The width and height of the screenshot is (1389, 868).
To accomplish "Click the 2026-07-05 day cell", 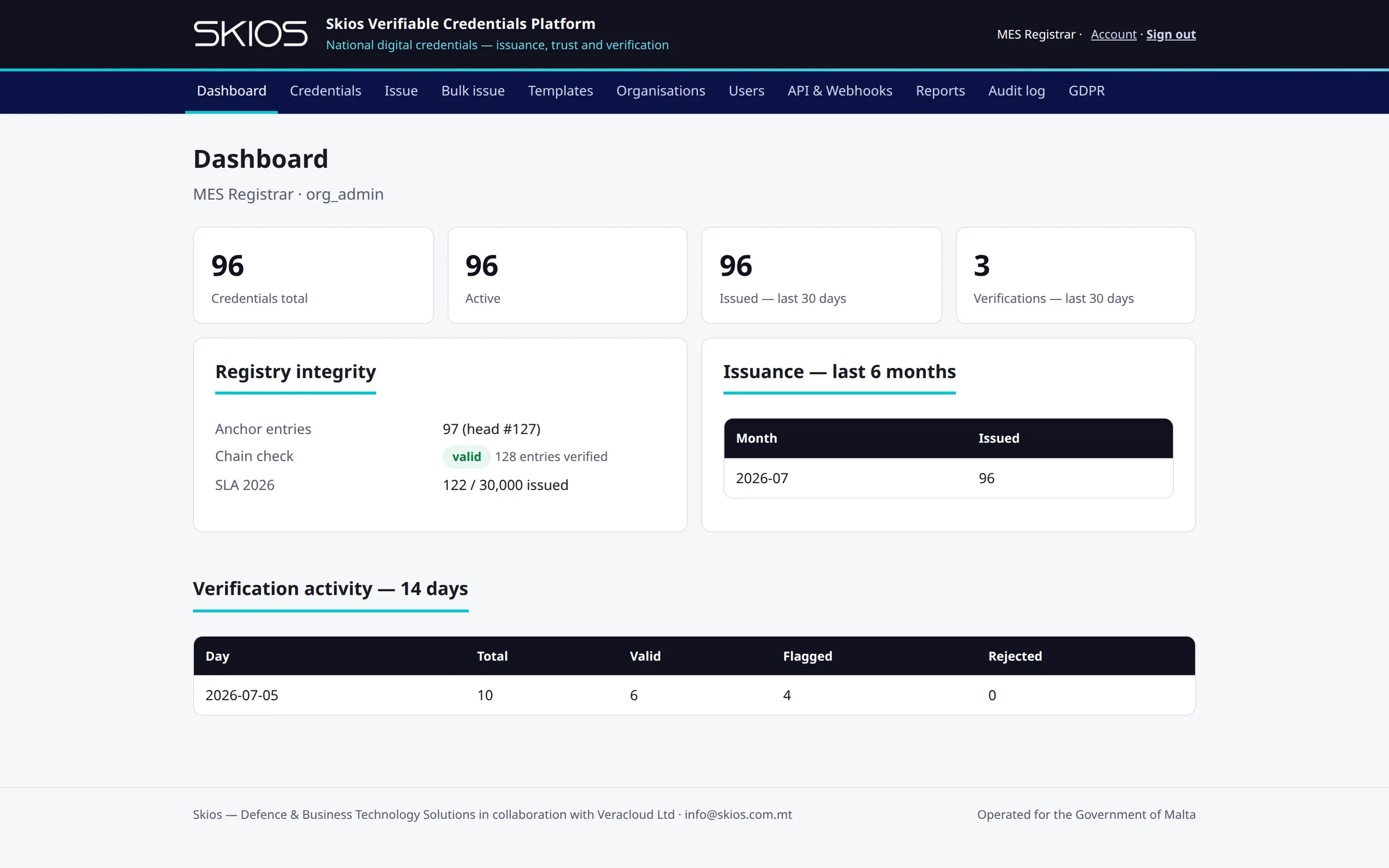I will coord(242,695).
